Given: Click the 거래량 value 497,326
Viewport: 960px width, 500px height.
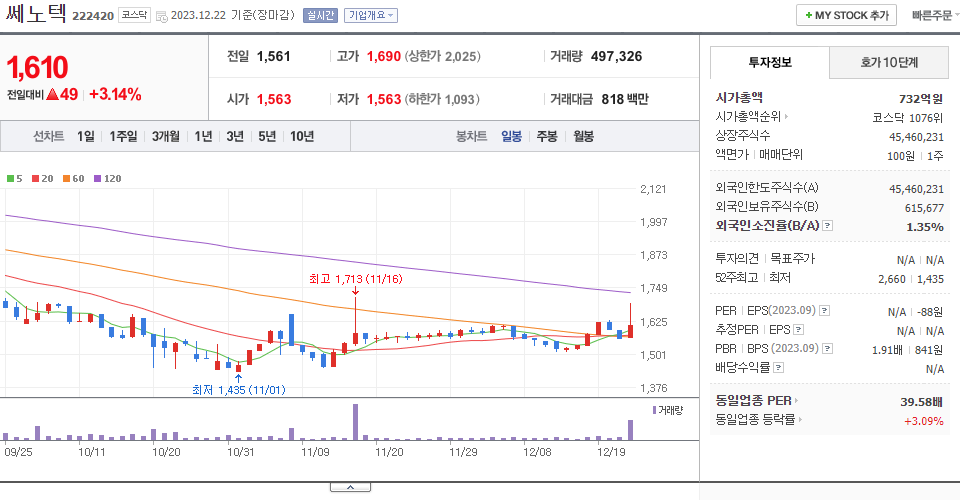Looking at the screenshot, I should click(617, 56).
